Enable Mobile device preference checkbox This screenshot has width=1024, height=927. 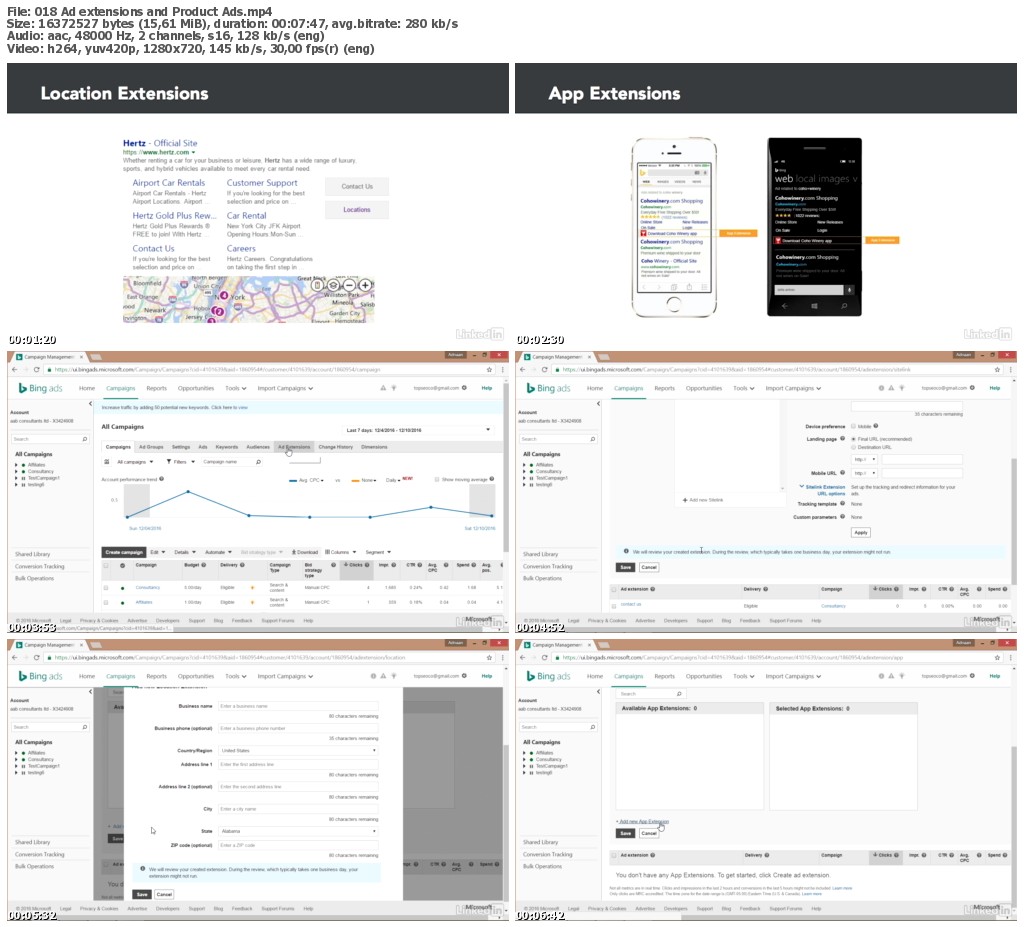[x=854, y=426]
